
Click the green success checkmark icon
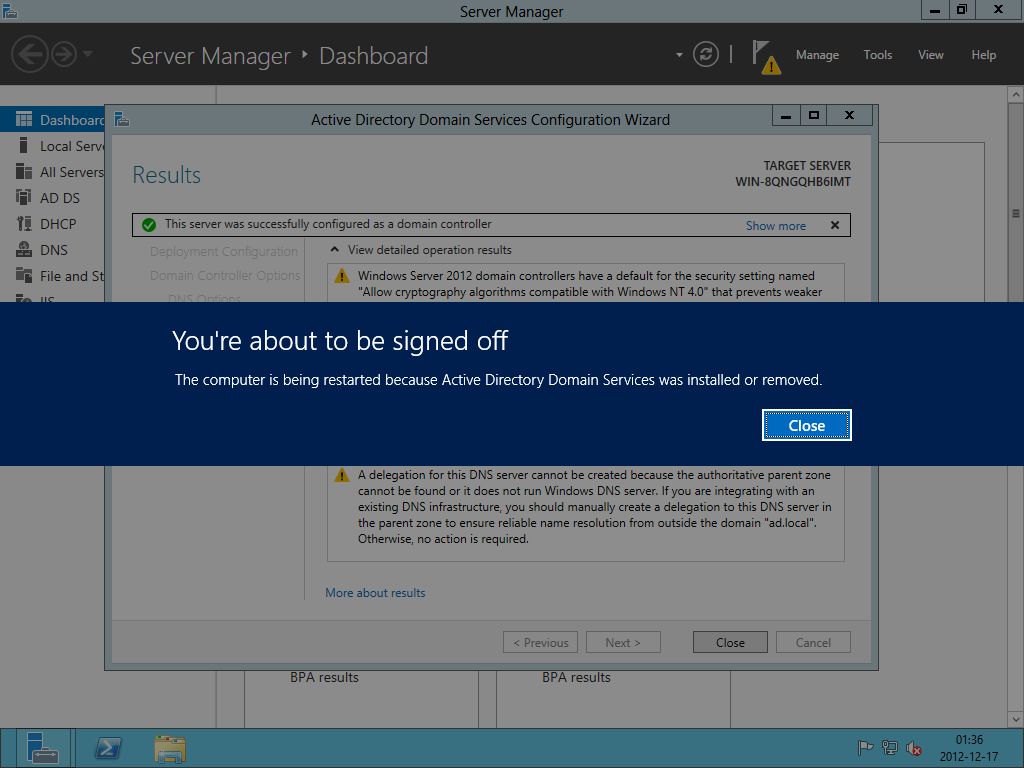[149, 225]
